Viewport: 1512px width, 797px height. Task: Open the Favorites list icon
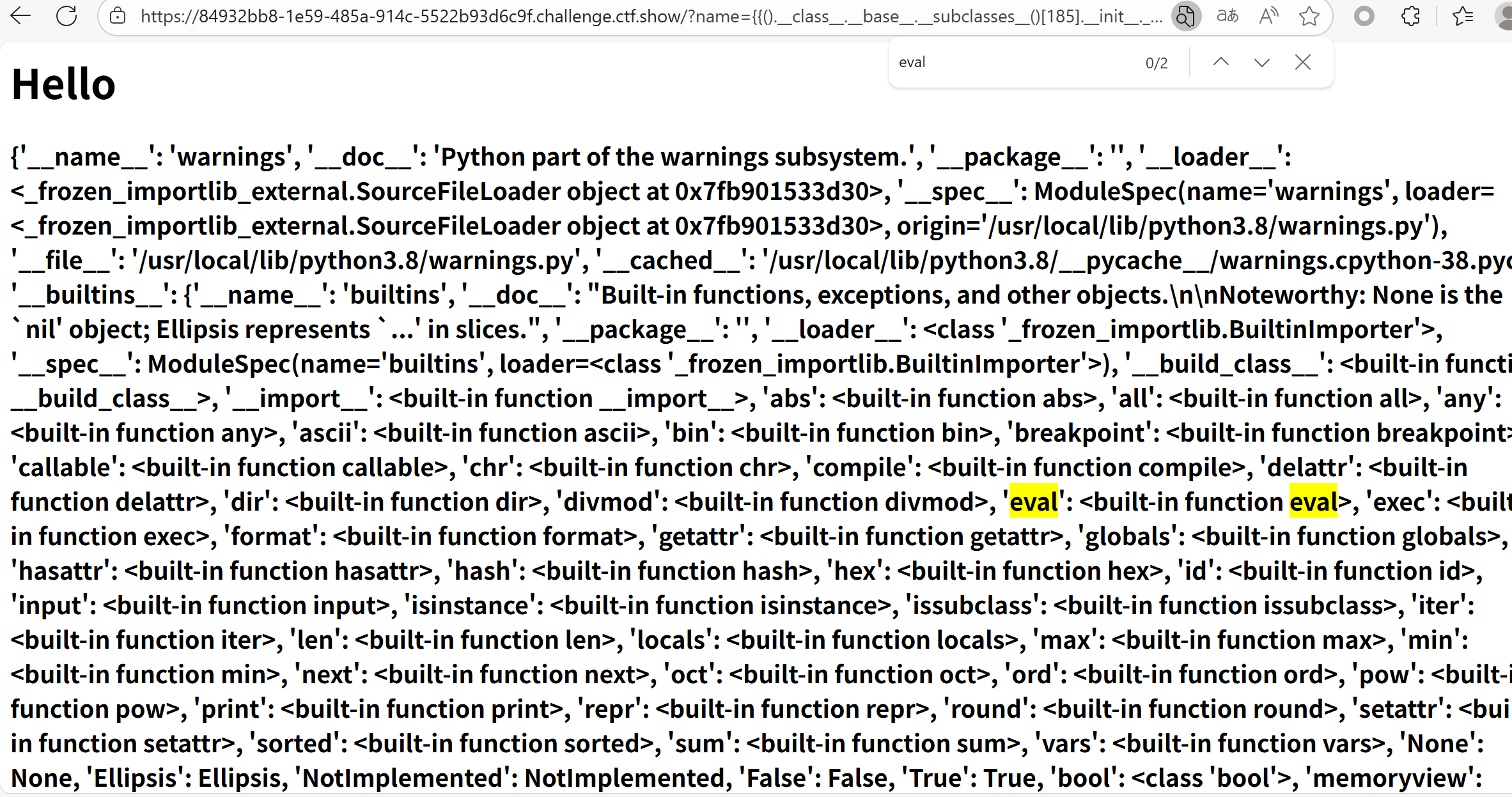pyautogui.click(x=1463, y=16)
